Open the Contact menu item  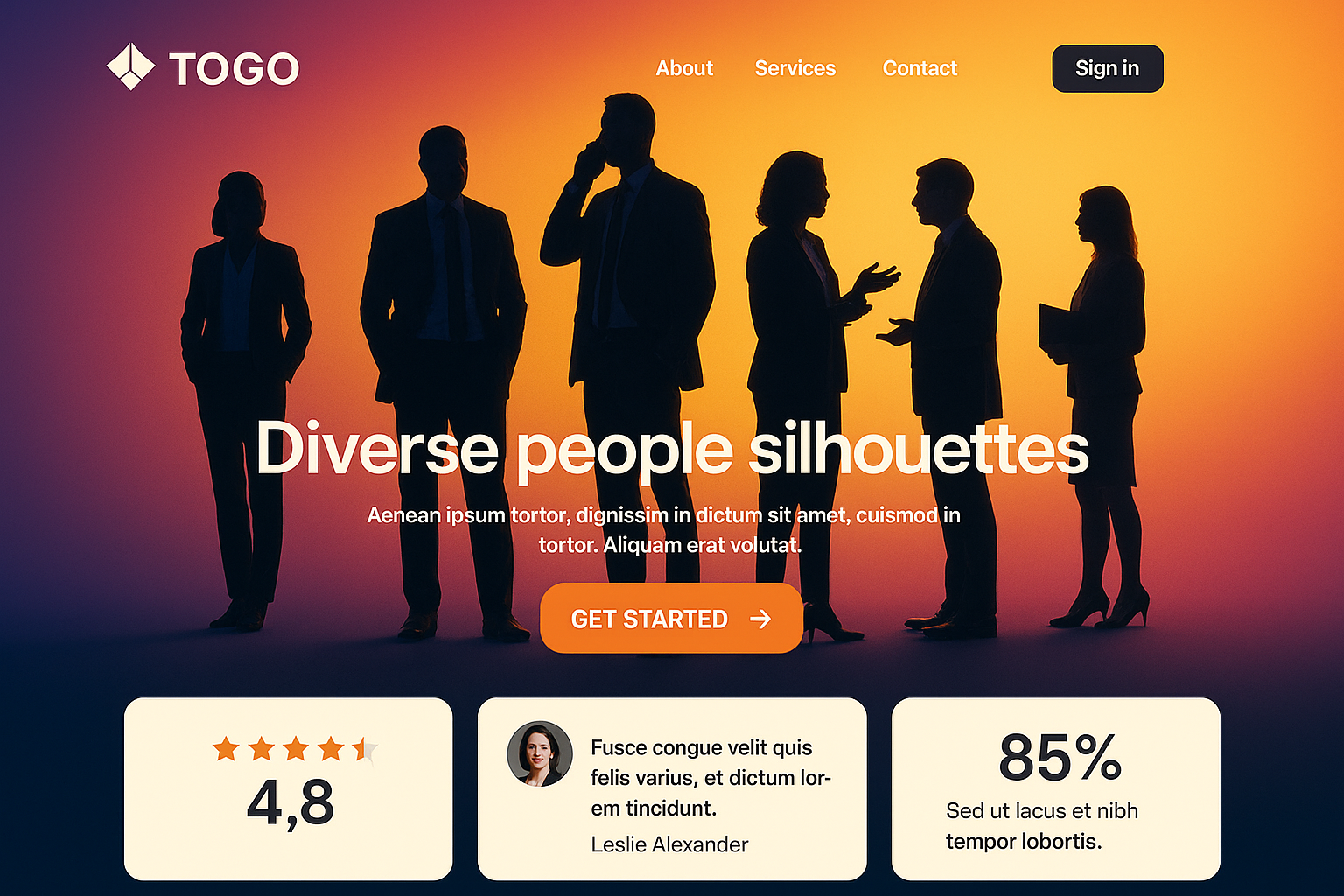[x=920, y=68]
